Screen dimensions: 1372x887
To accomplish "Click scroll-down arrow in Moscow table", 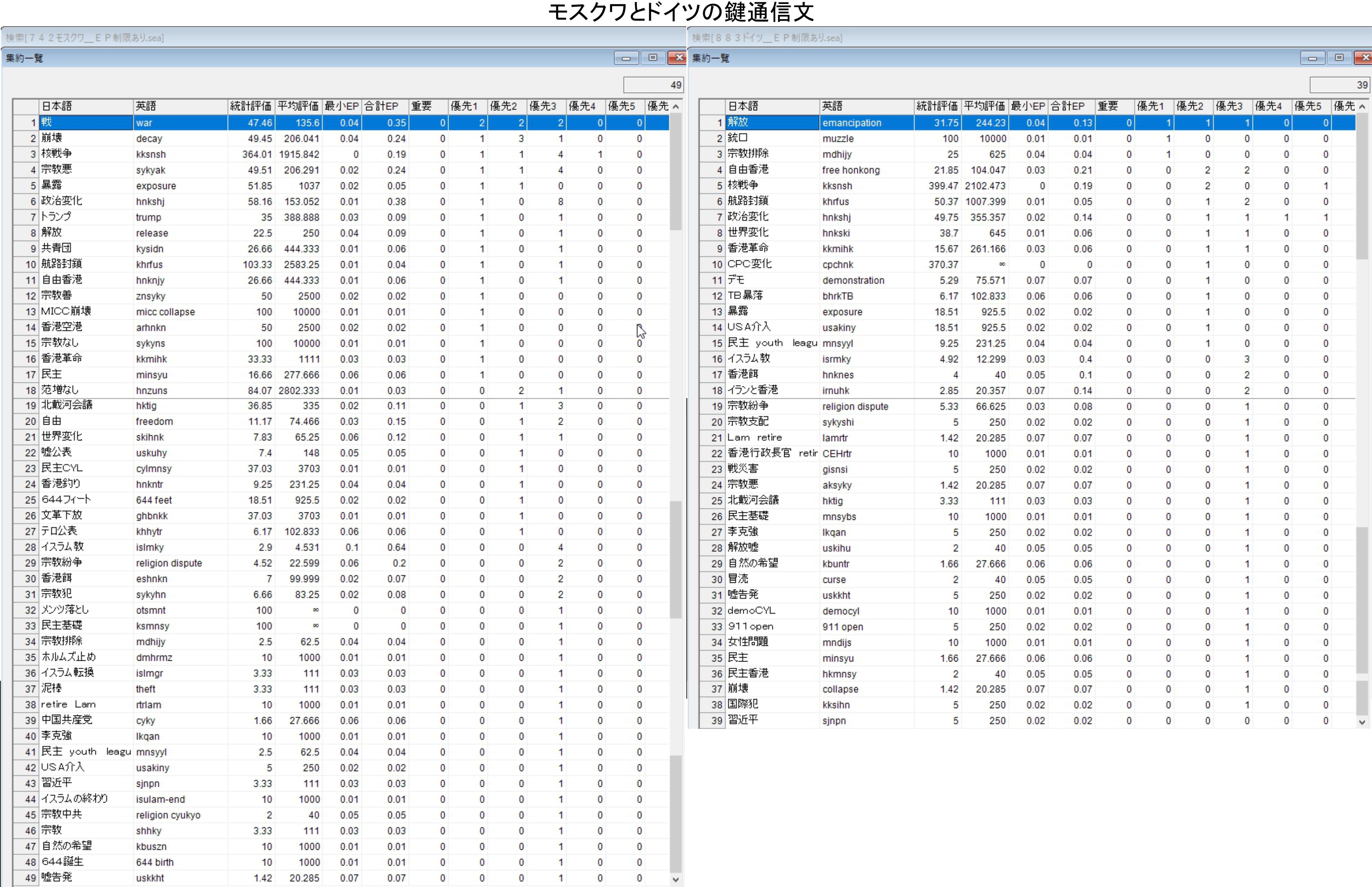I will (676, 880).
